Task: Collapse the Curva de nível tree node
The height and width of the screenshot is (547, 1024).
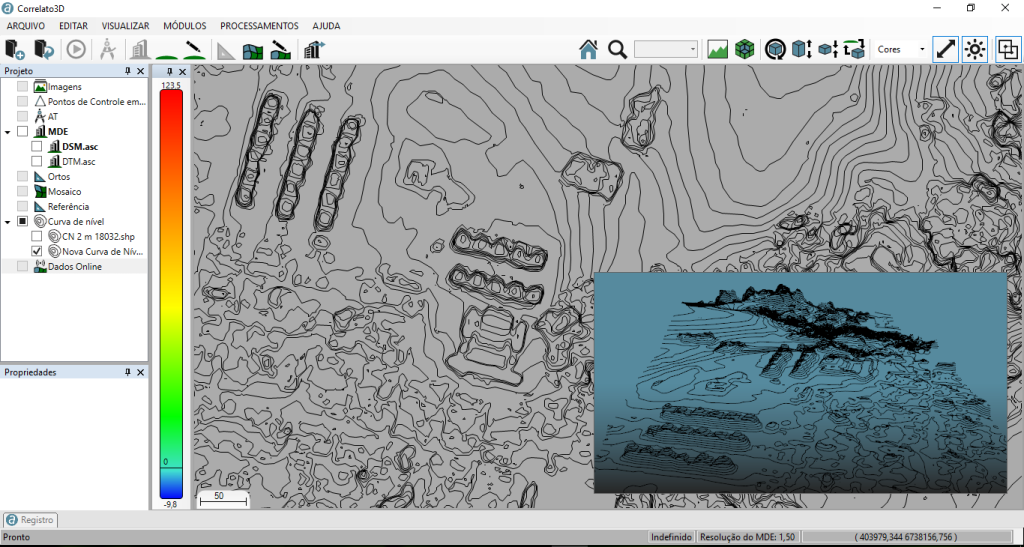Action: pyautogui.click(x=8, y=222)
